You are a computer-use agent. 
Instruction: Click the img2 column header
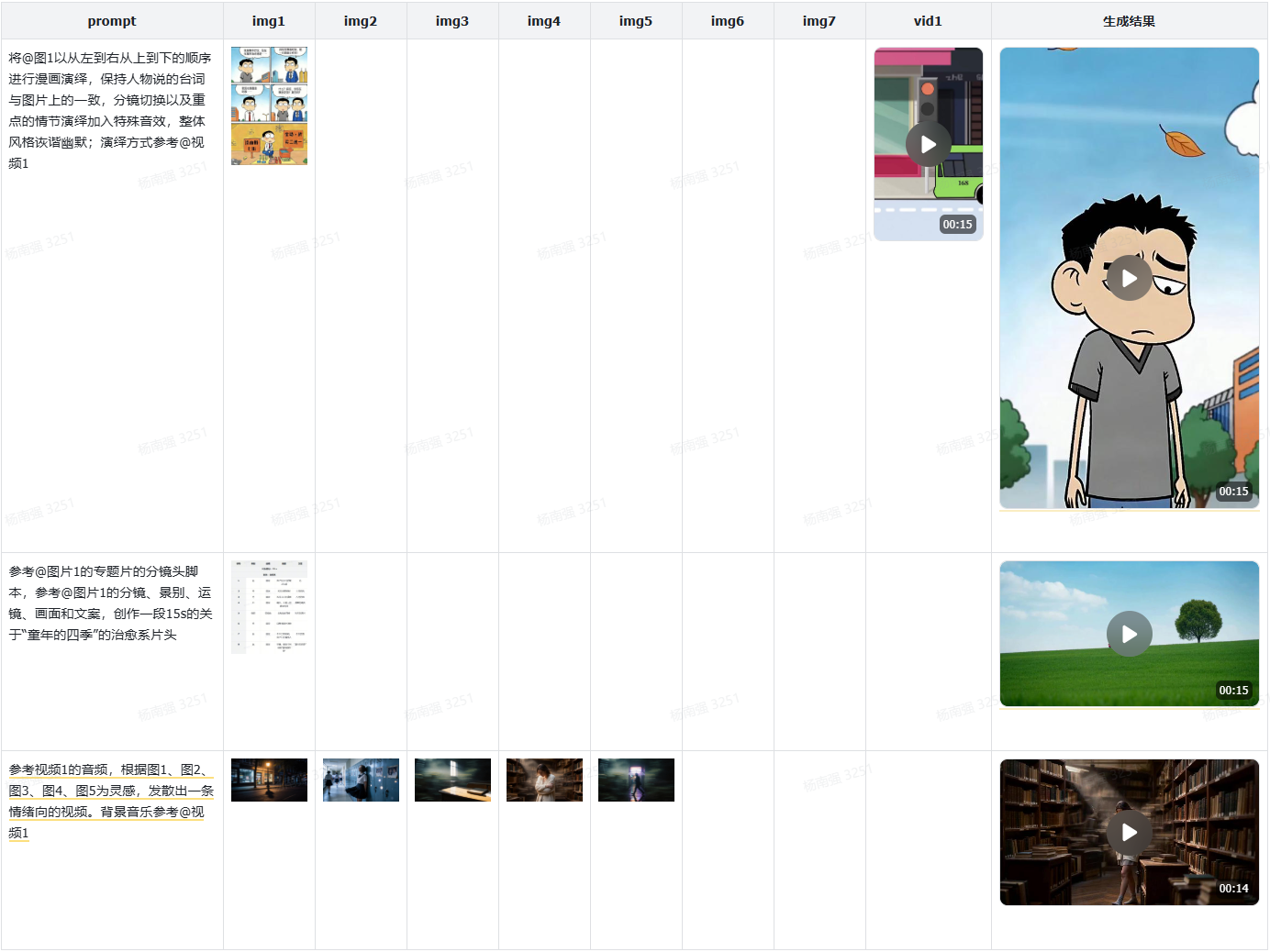pyautogui.click(x=361, y=20)
